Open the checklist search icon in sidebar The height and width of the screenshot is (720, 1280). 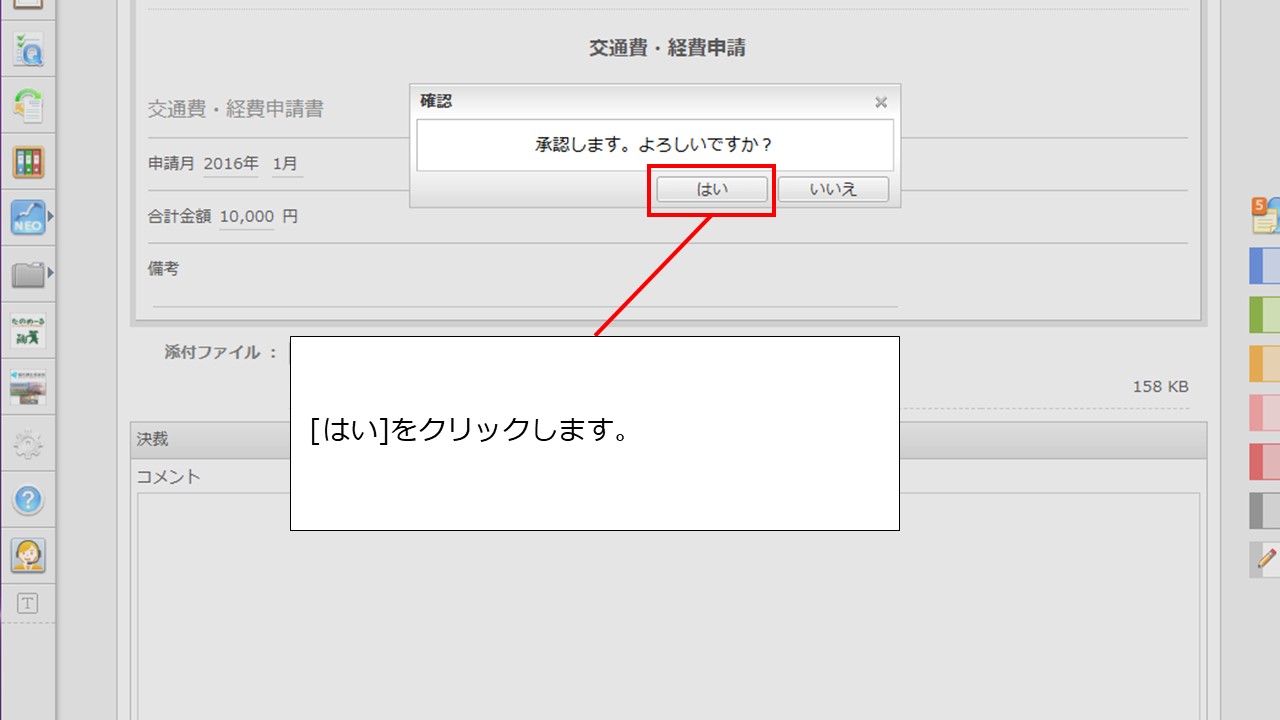tap(28, 49)
